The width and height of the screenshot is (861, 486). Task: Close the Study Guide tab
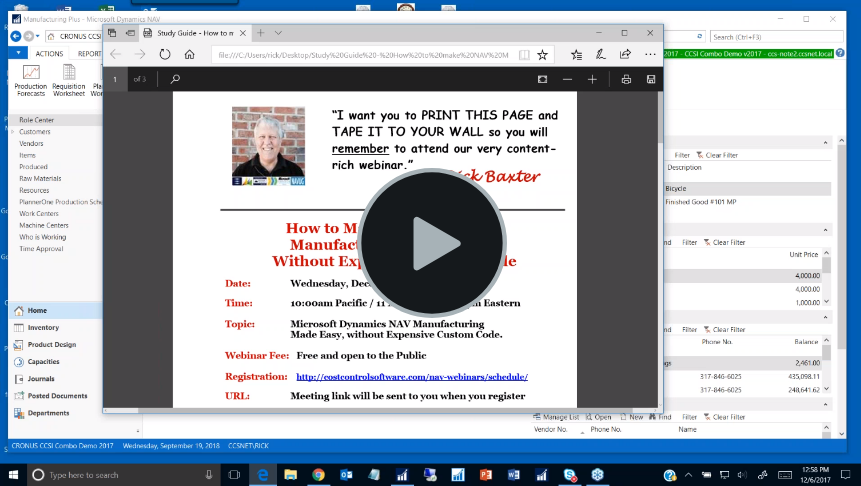point(243,33)
